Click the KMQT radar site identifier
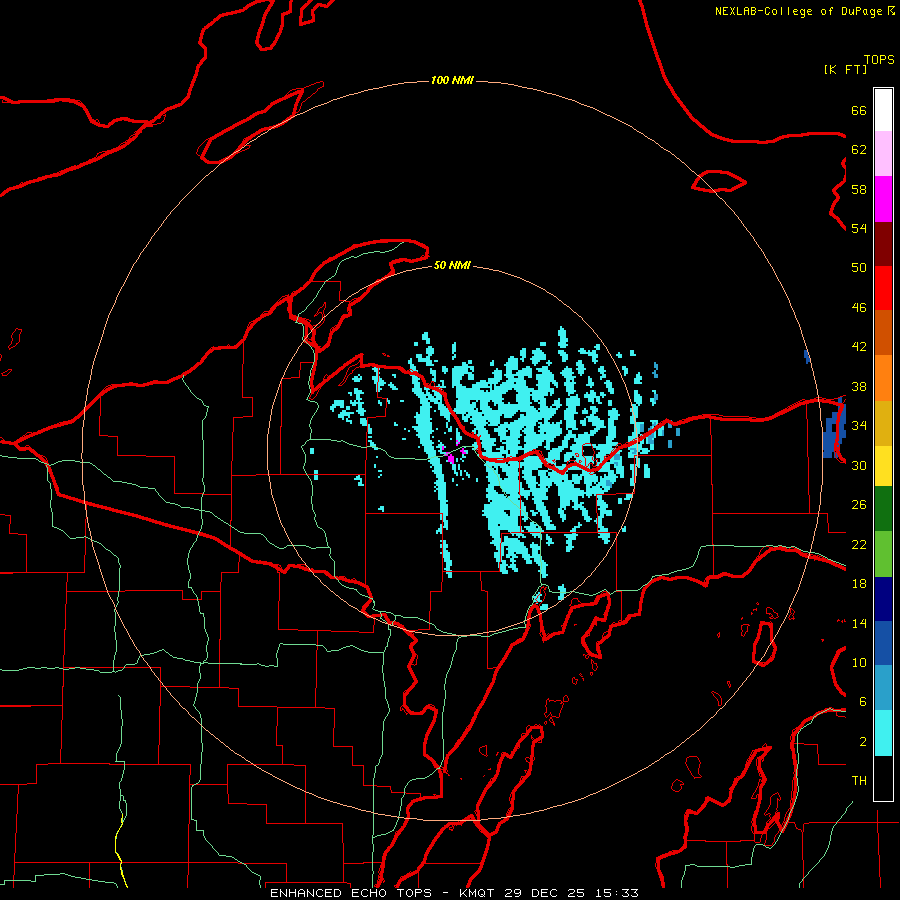The image size is (900, 900). coord(476,893)
